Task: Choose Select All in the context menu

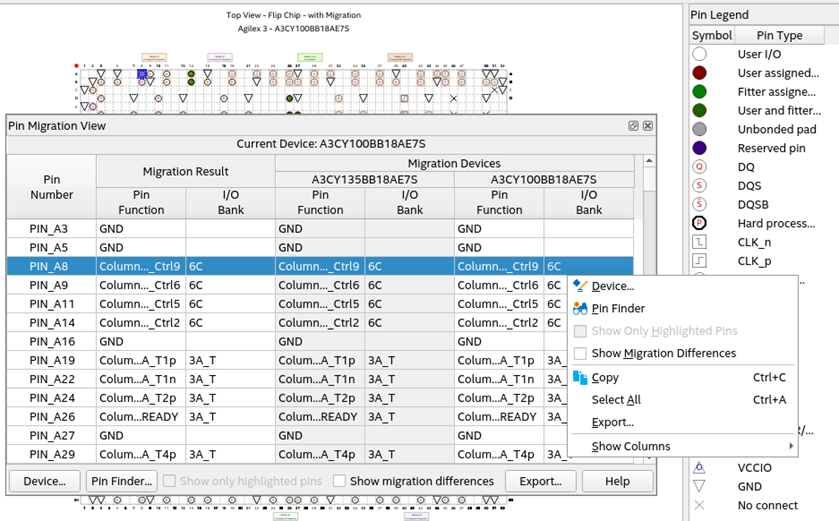Action: [616, 400]
